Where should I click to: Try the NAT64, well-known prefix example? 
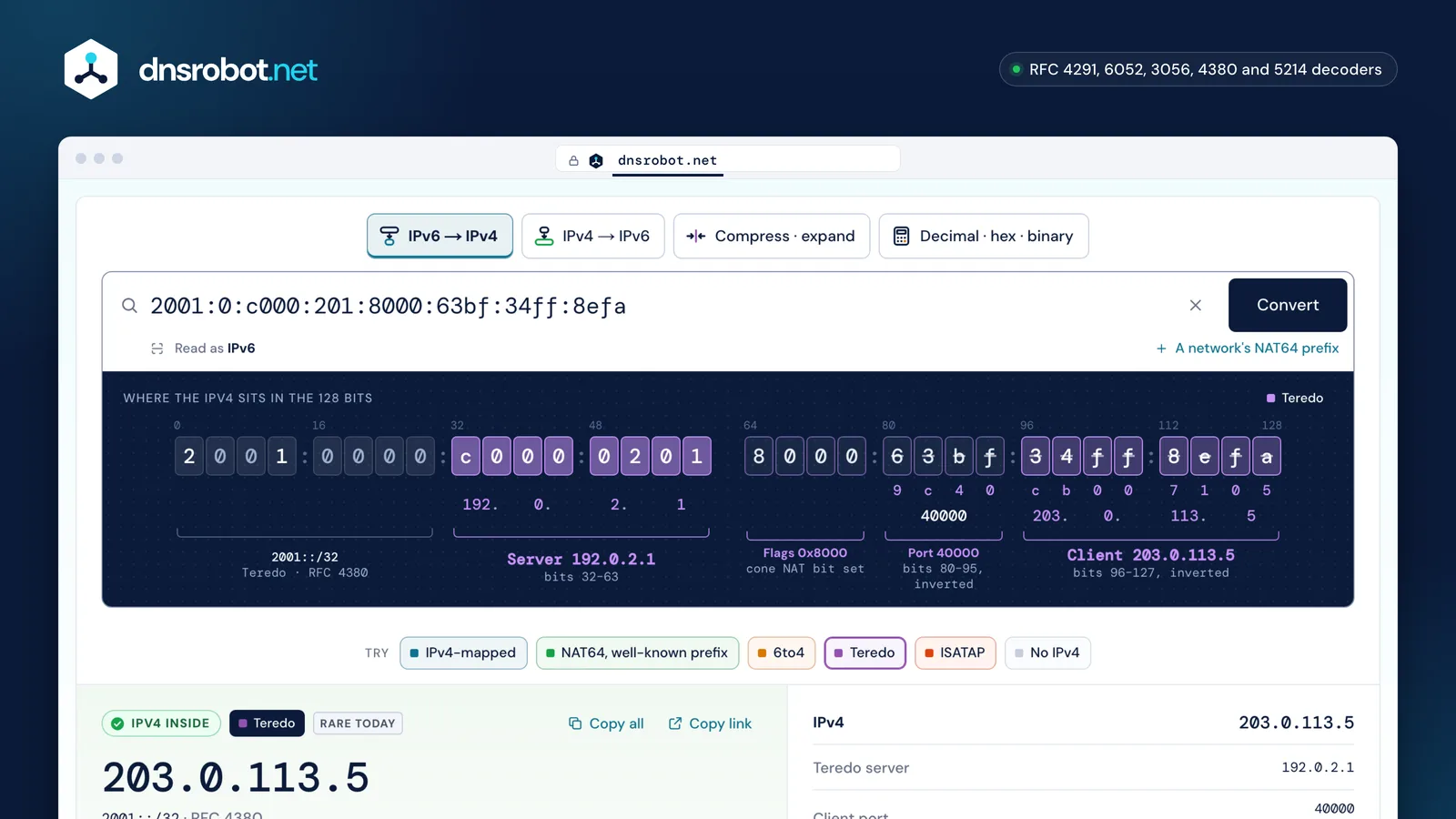(x=637, y=652)
